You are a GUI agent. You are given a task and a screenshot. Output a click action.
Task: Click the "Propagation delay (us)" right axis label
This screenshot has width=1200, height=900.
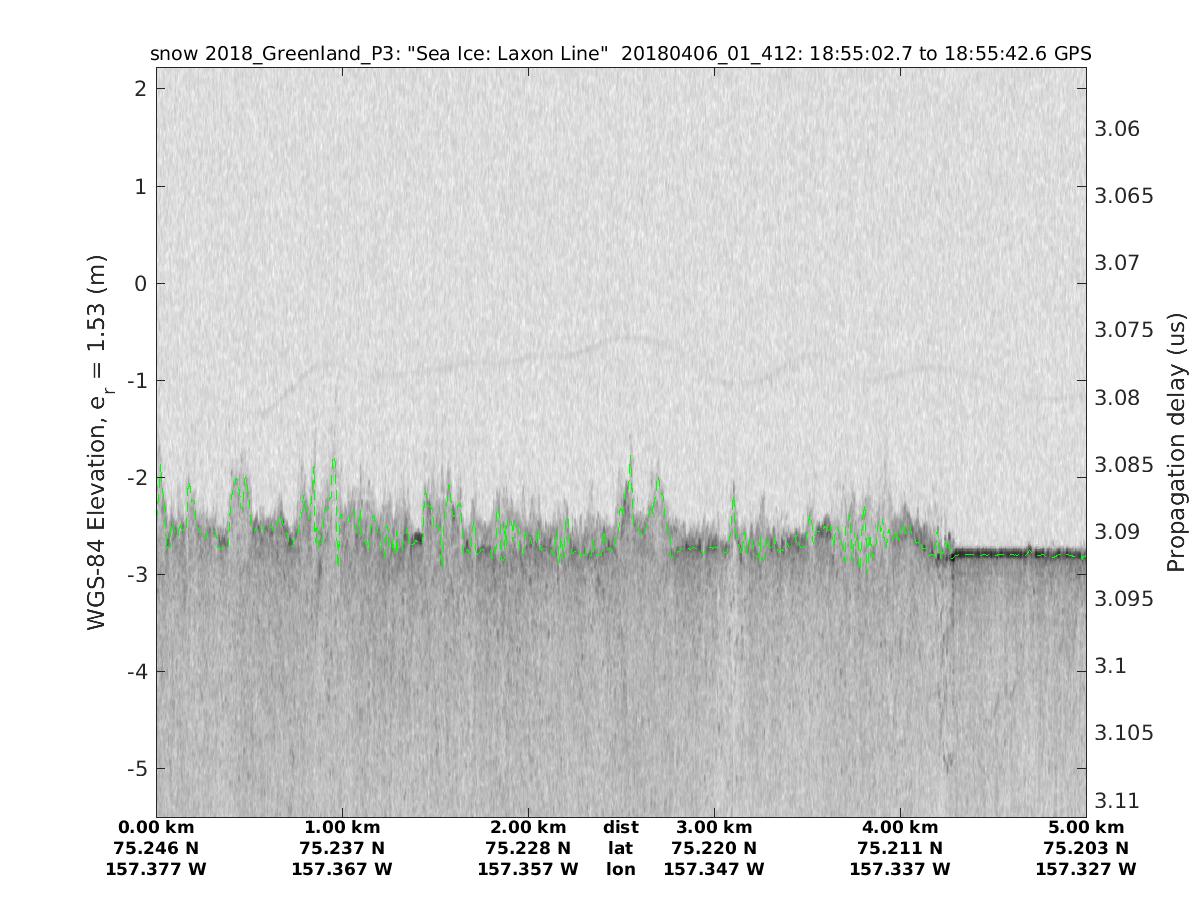1176,441
